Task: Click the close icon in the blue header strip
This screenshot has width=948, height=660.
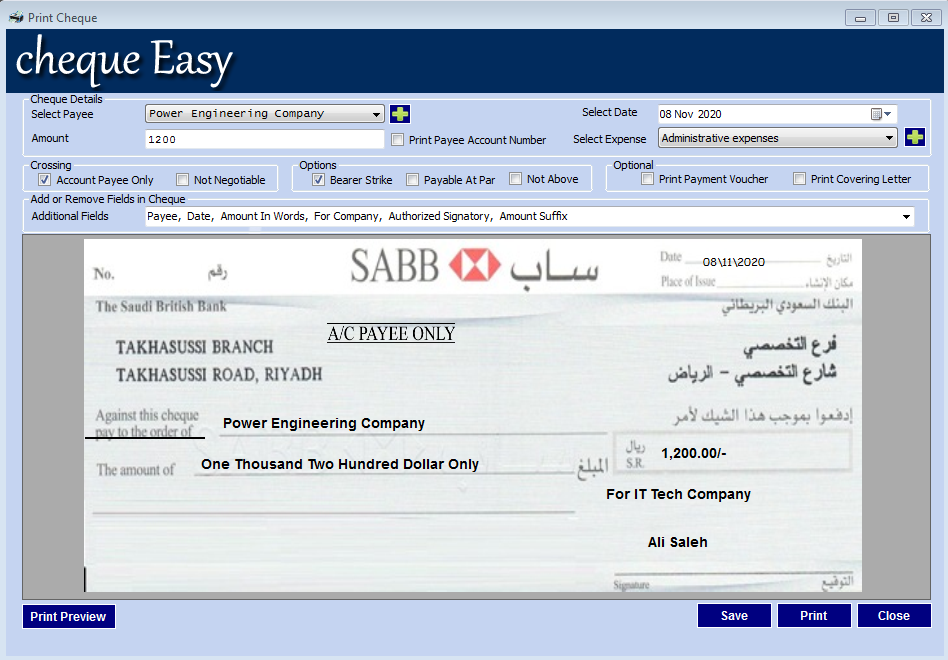Action: 925,17
